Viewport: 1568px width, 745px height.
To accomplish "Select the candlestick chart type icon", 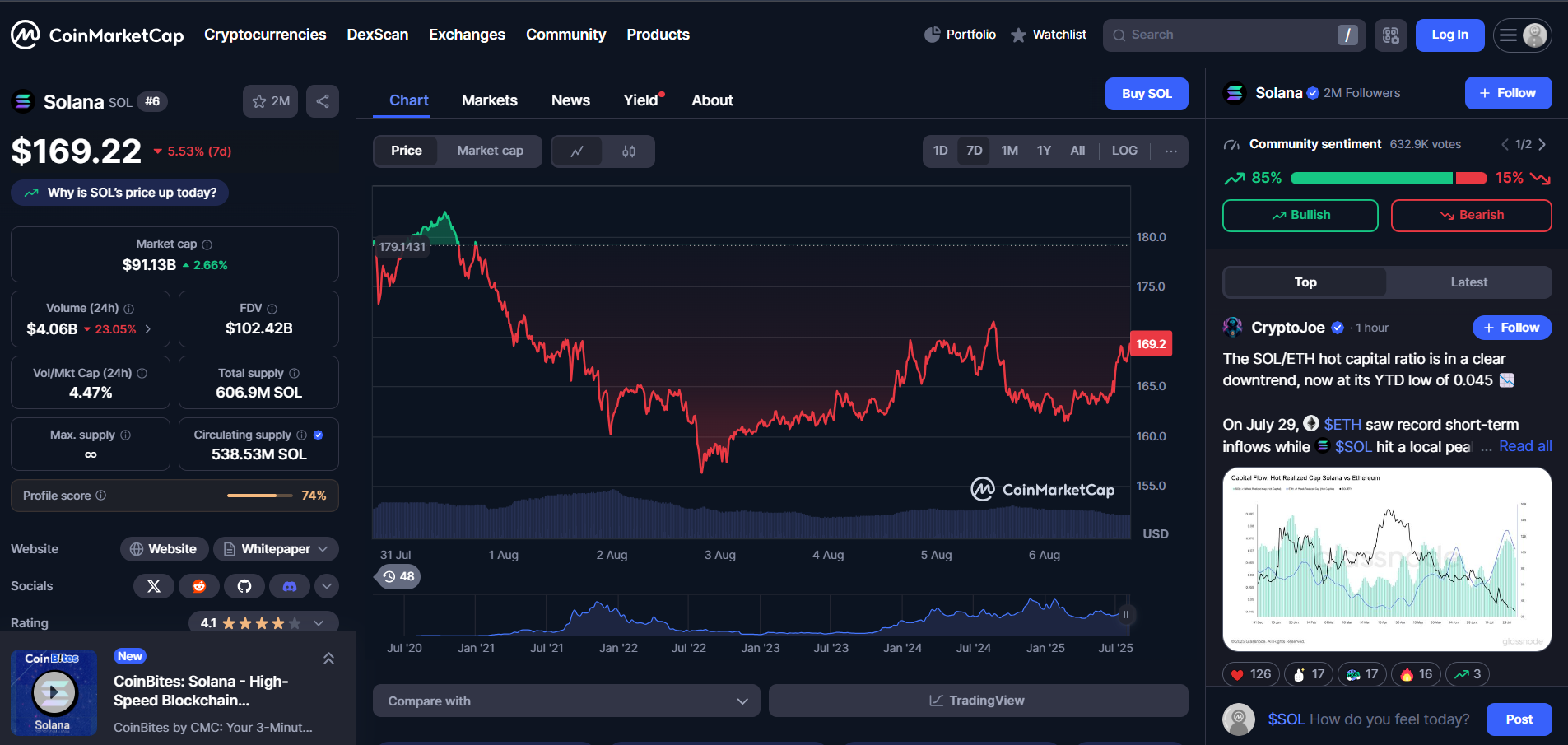I will (x=629, y=151).
